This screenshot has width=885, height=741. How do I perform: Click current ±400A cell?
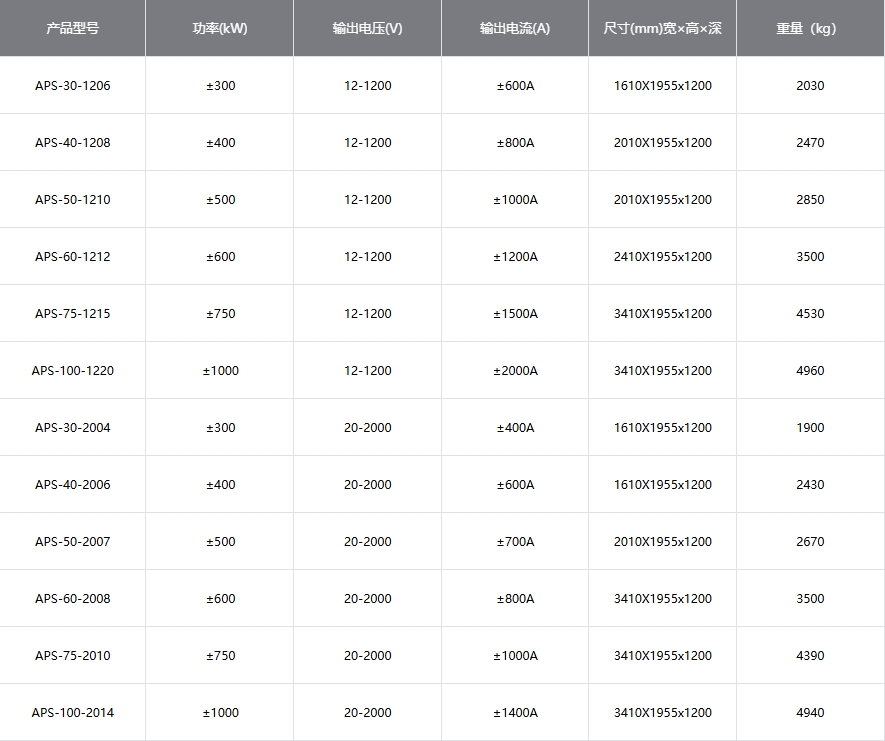(515, 428)
